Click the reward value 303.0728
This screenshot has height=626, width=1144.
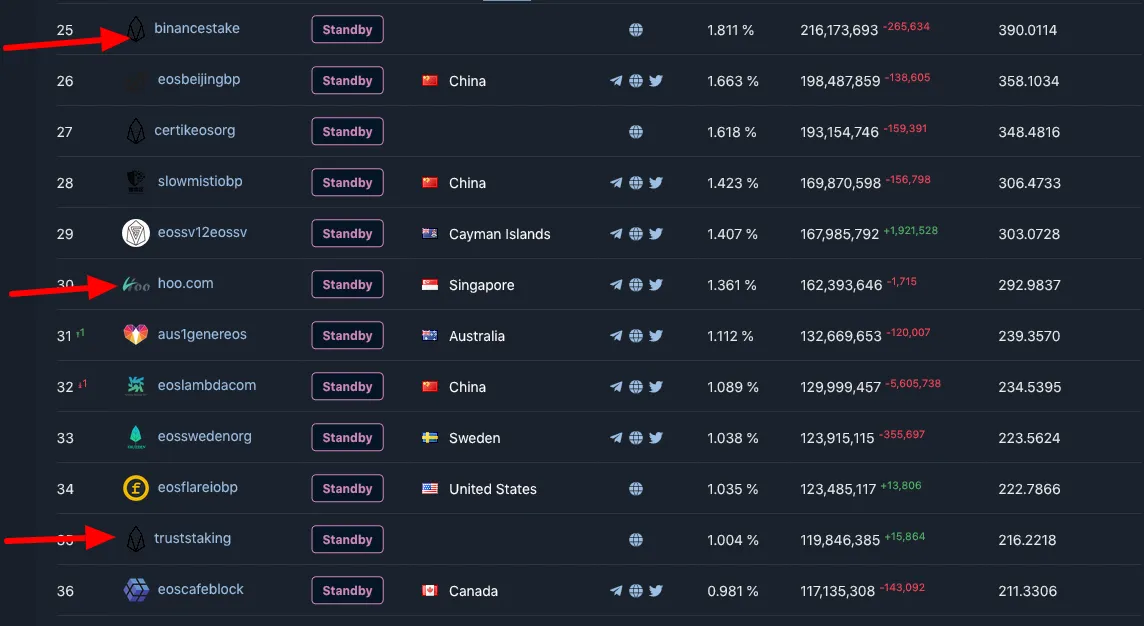tap(1029, 234)
